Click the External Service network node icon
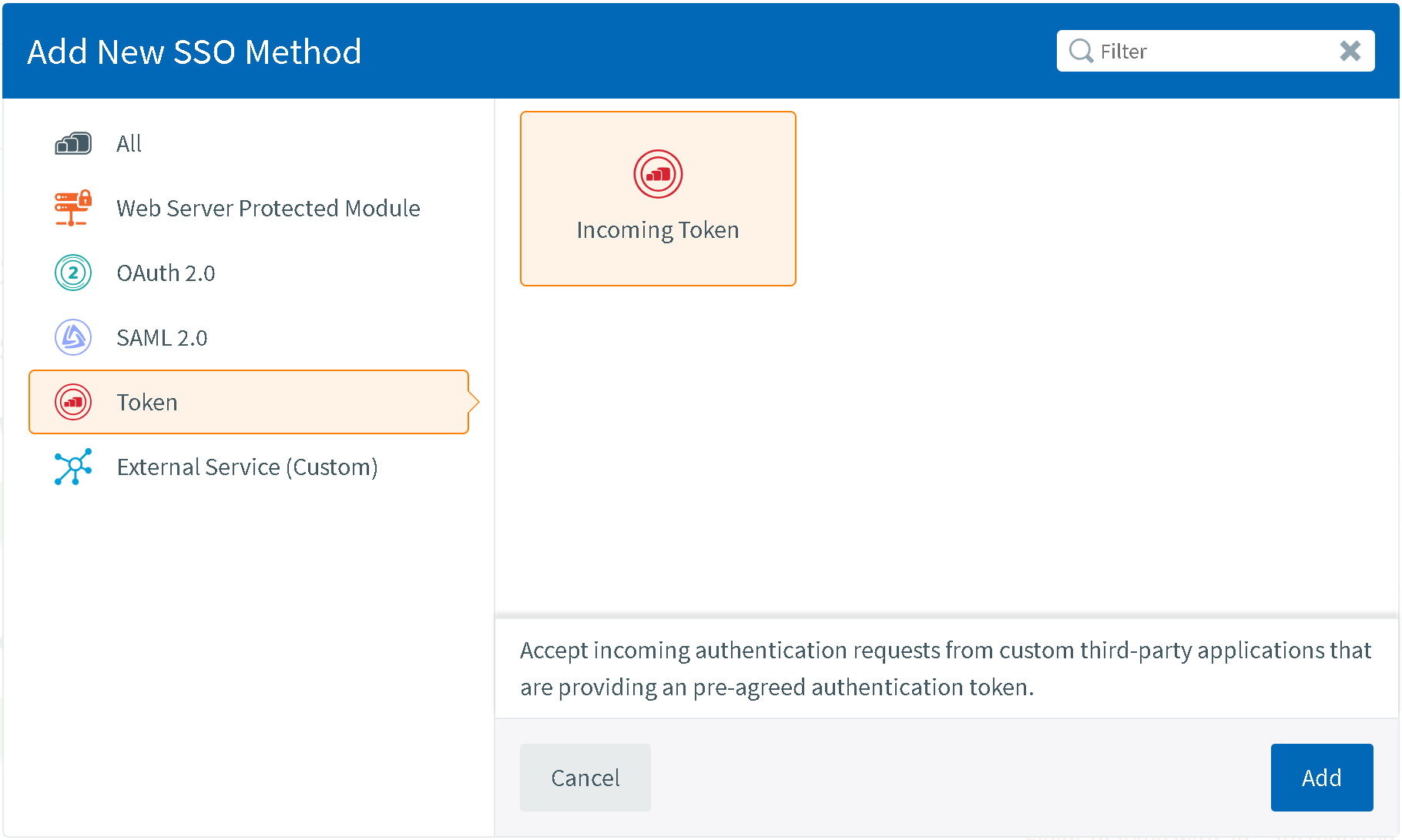 click(73, 467)
